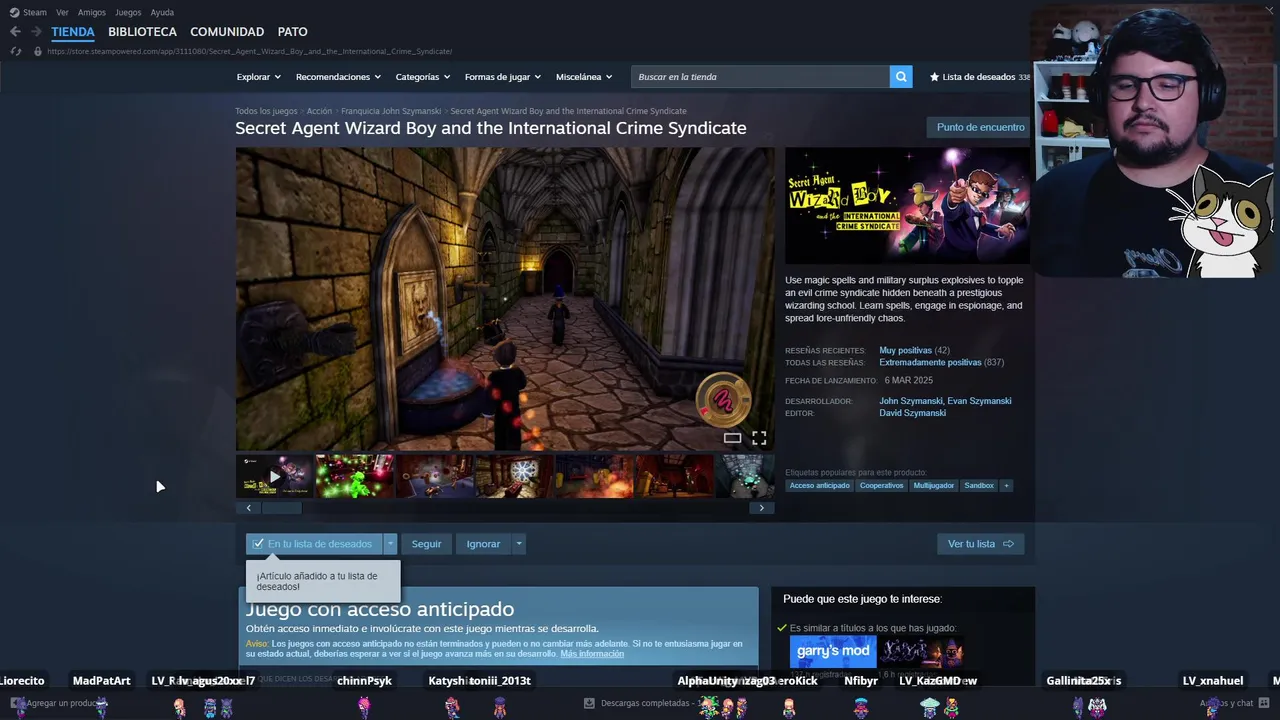Select the 'Acceso anticipado' tag
The image size is (1280, 720).
[x=819, y=486]
